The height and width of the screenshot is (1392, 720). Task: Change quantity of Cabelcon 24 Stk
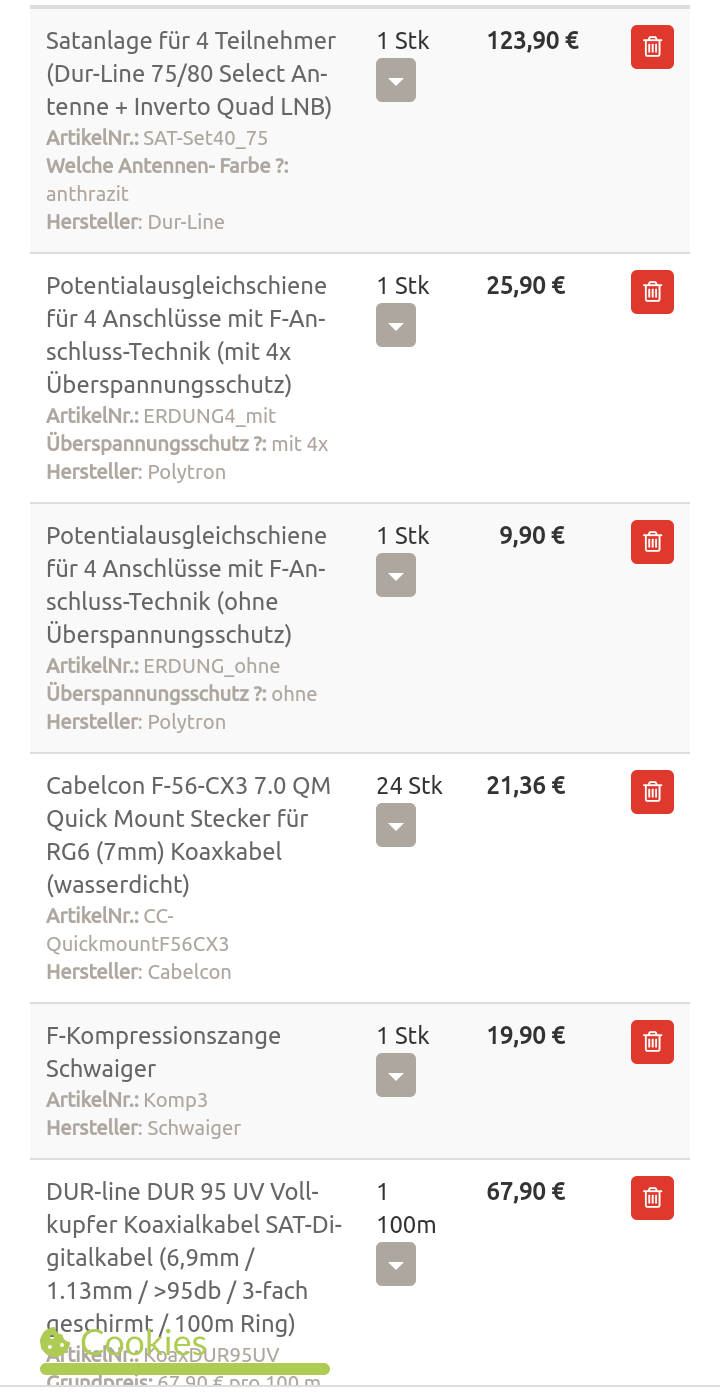395,826
